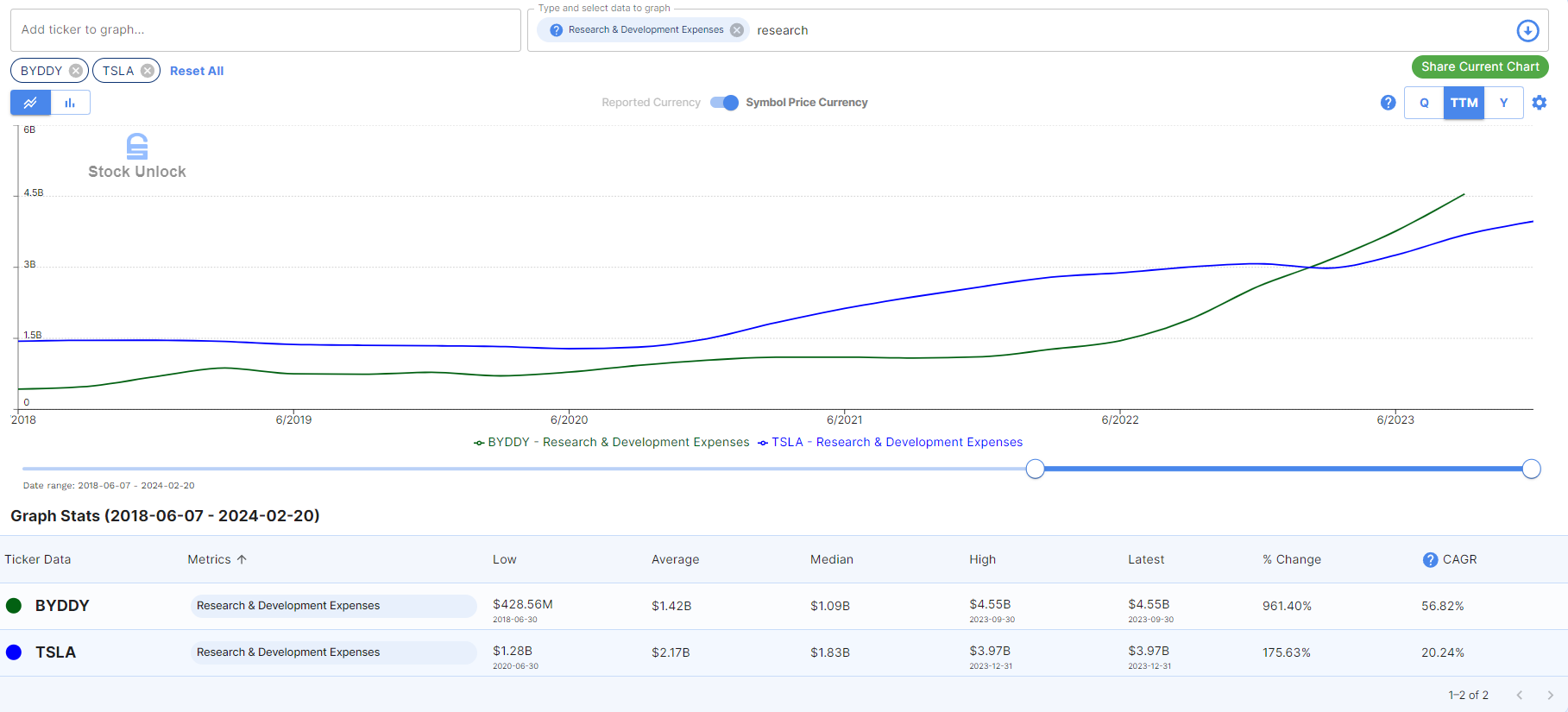Click right handle of date range slider
The height and width of the screenshot is (712, 1568).
[x=1532, y=469]
